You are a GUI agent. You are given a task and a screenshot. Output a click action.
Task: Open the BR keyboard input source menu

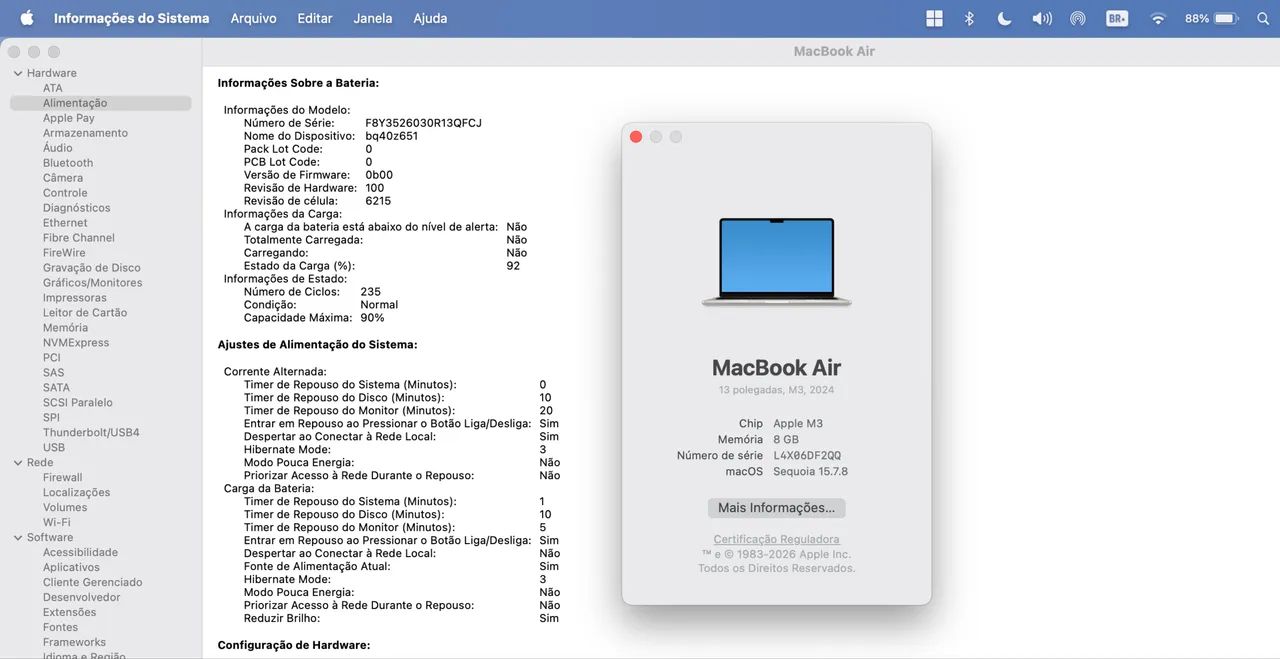coord(1117,18)
